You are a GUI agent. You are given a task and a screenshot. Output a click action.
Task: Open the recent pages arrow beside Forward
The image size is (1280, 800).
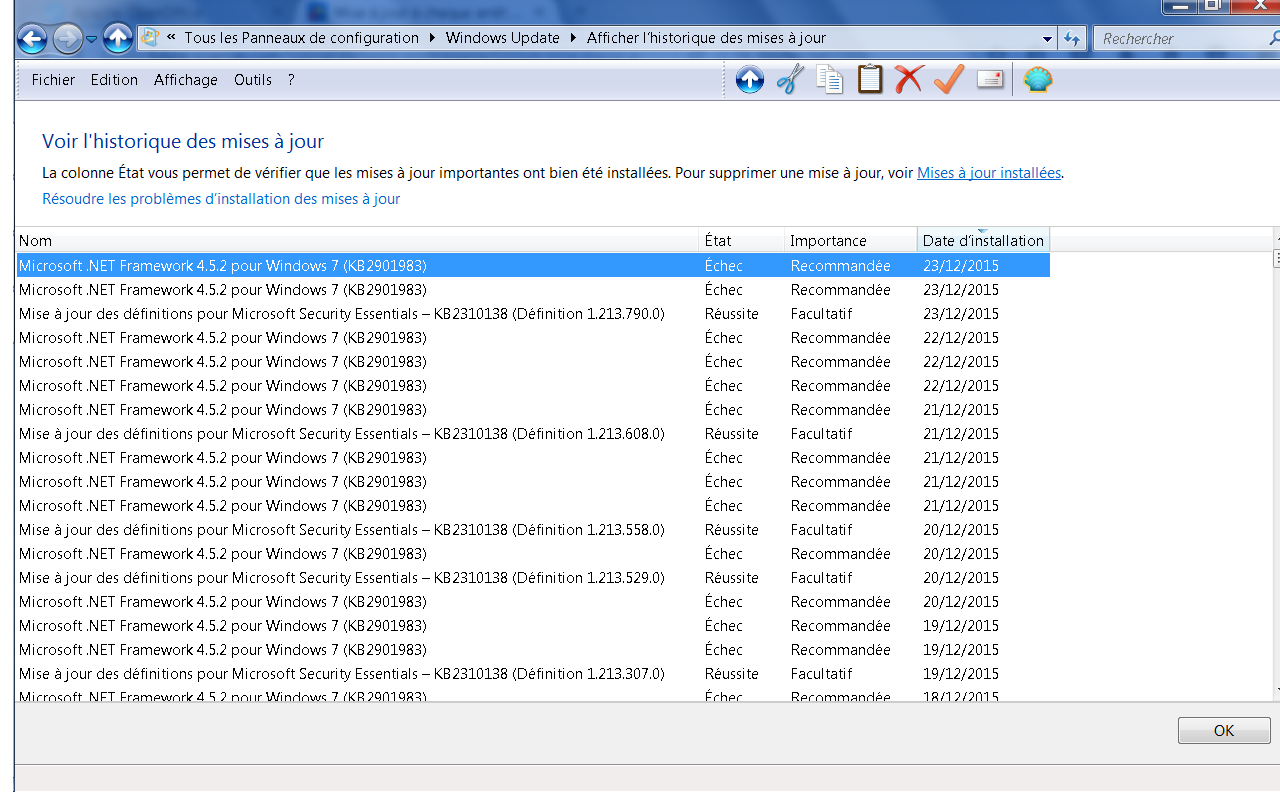pyautogui.click(x=91, y=39)
